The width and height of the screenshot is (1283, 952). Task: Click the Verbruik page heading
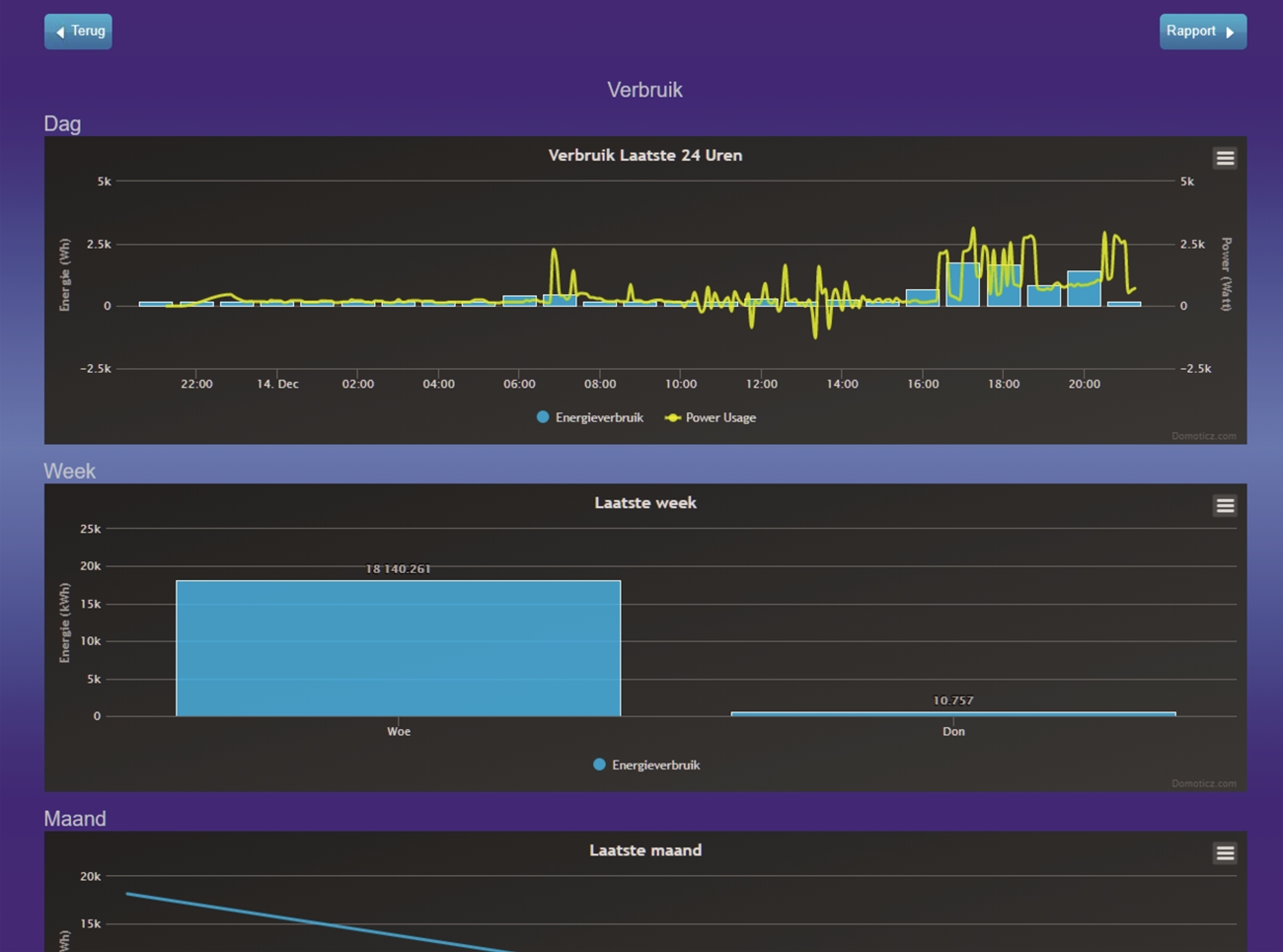click(644, 90)
